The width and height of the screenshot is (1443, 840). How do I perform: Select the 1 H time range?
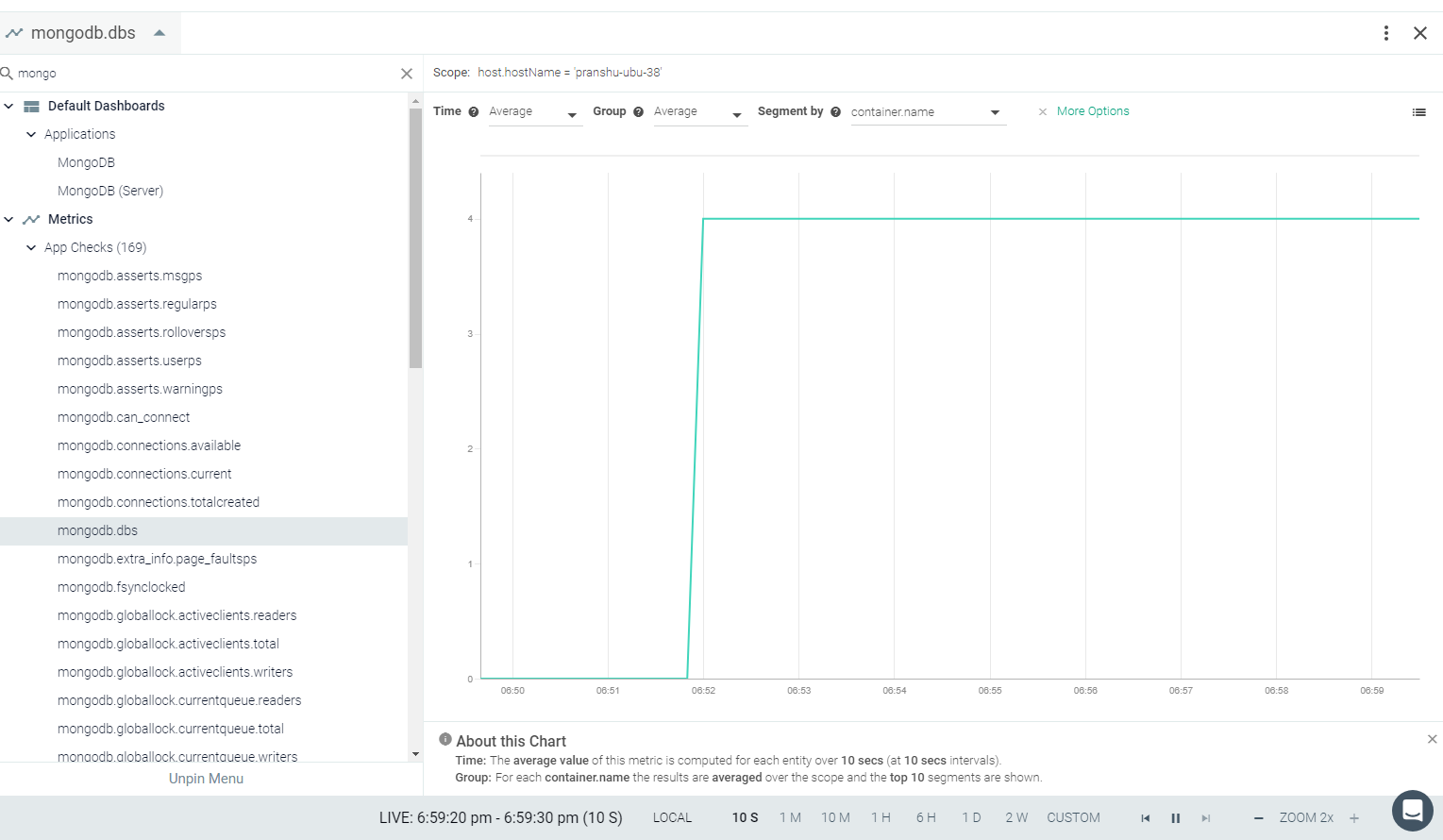(881, 818)
